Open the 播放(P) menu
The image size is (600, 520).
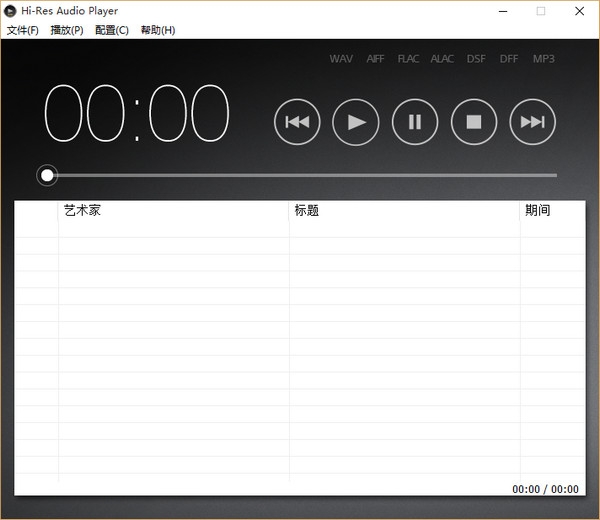pyautogui.click(x=67, y=30)
